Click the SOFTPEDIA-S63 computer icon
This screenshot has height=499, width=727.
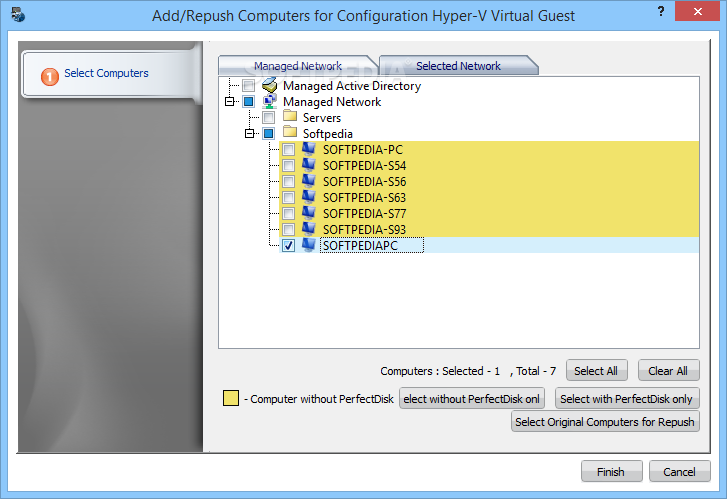(x=309, y=197)
